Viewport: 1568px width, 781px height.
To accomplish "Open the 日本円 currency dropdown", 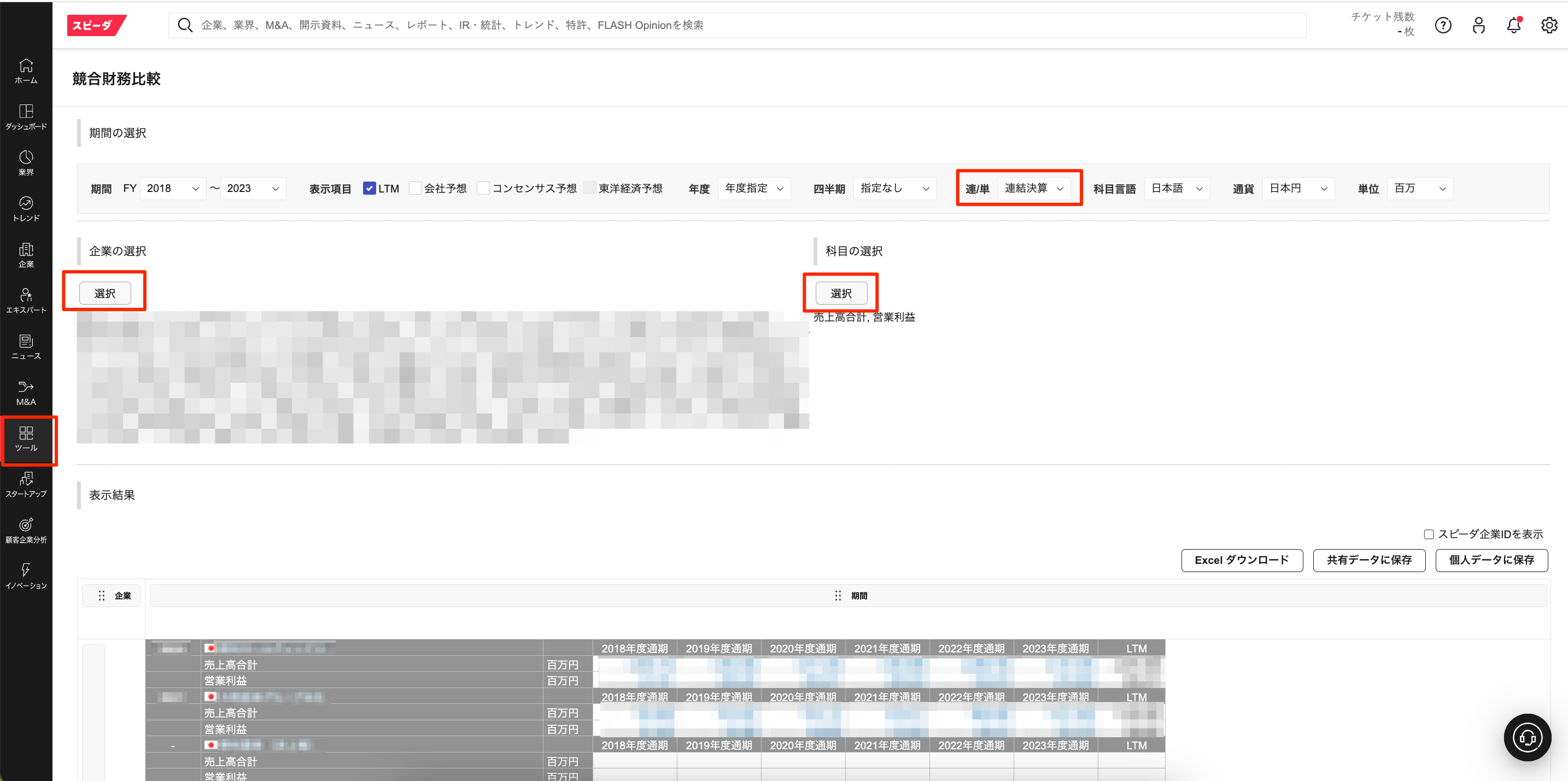I will click(x=1298, y=188).
